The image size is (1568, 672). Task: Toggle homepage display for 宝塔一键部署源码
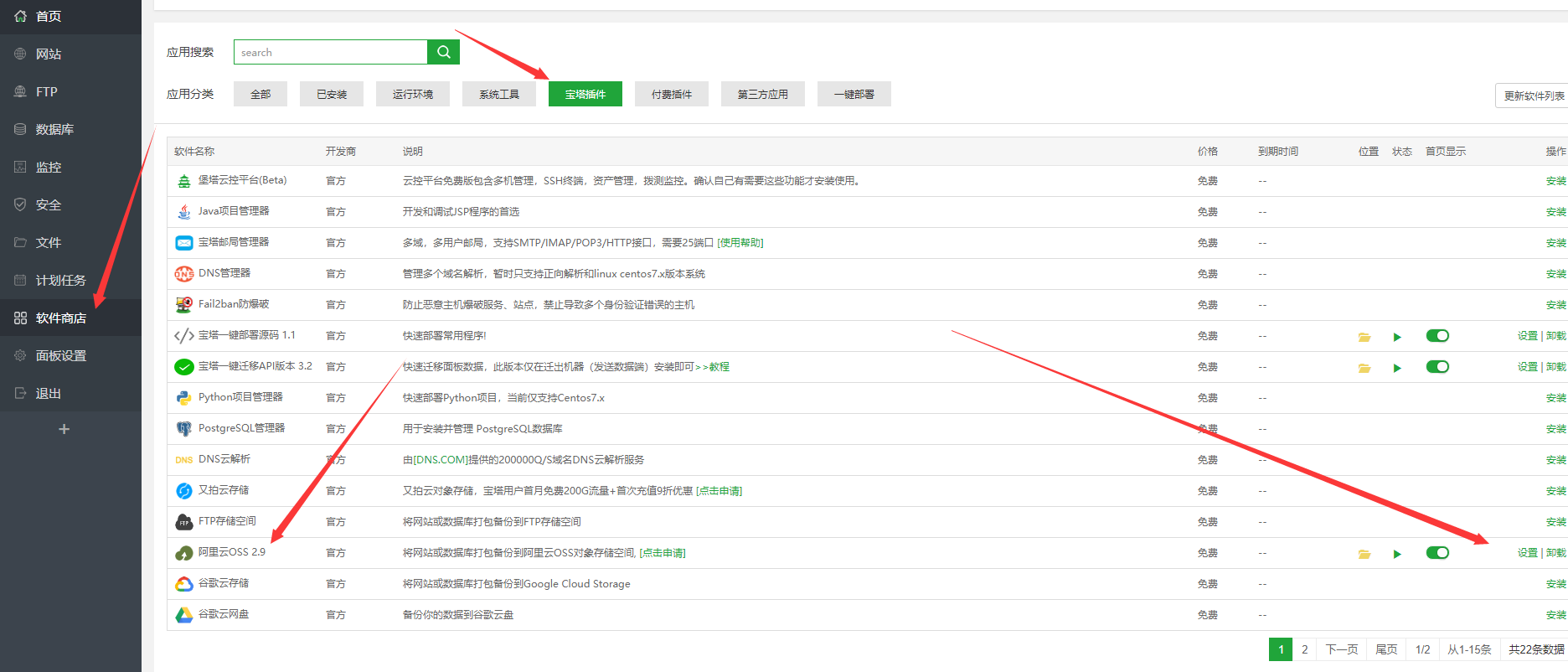click(x=1437, y=336)
